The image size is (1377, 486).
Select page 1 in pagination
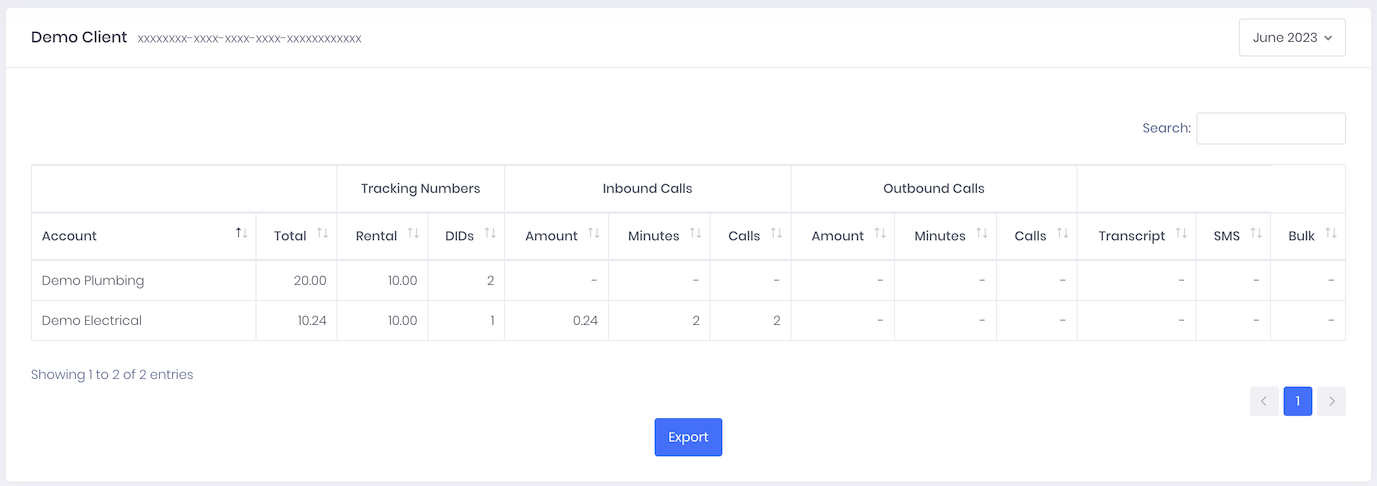pos(1298,401)
